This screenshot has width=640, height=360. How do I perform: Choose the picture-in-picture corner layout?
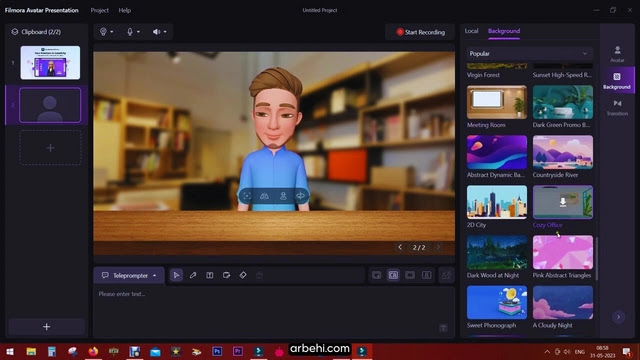(376, 276)
